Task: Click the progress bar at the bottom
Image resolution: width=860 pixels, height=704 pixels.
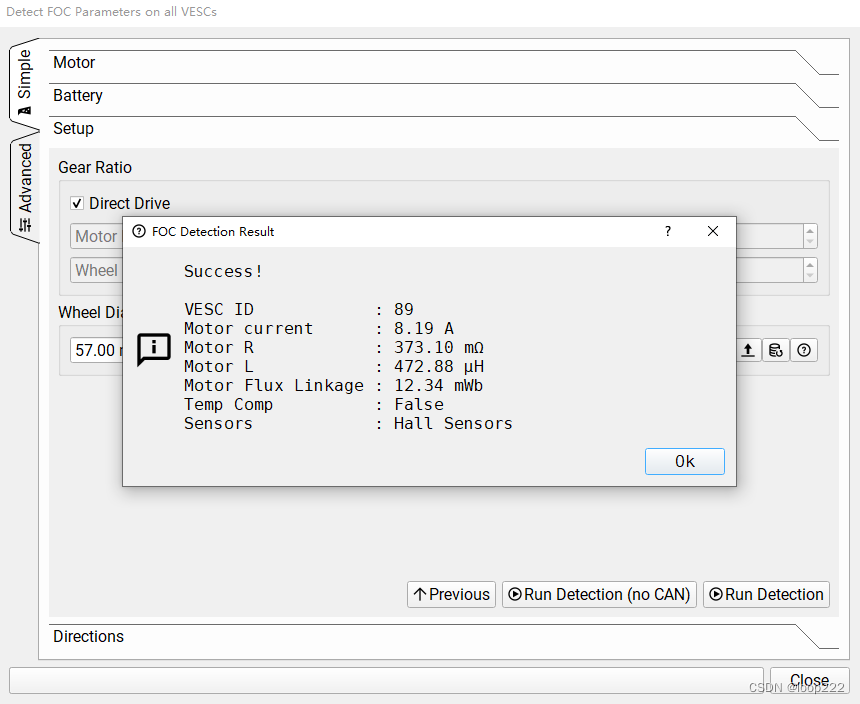Action: pos(386,680)
